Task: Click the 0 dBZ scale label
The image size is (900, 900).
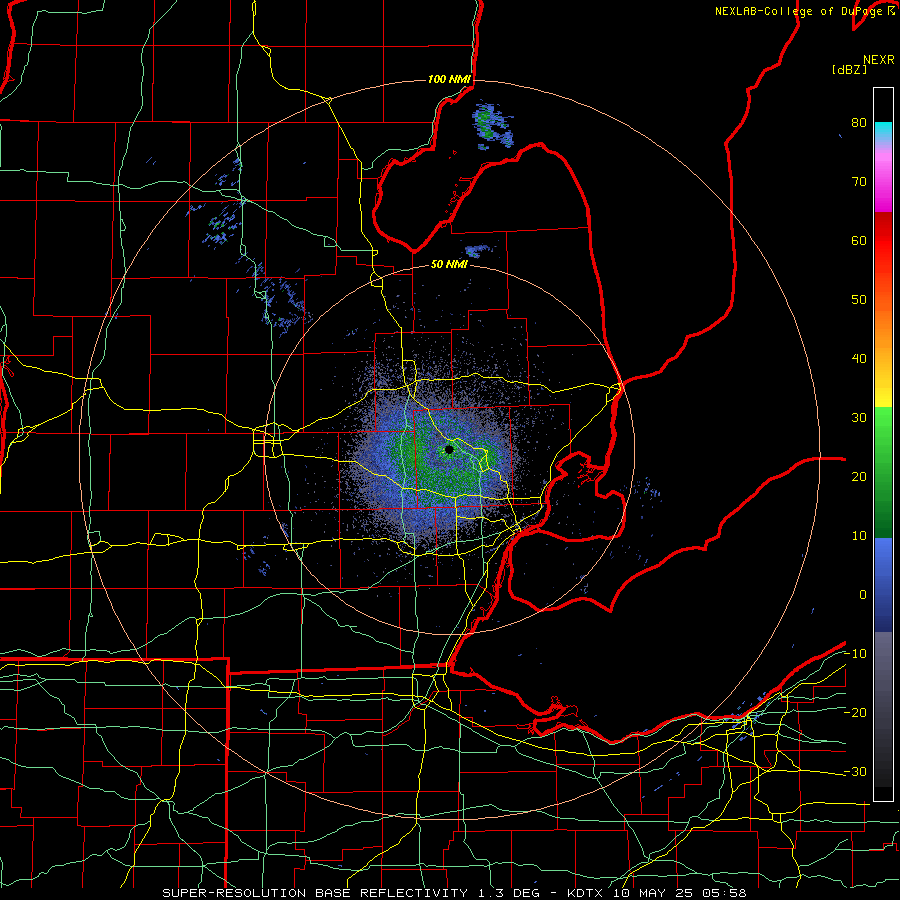Action: click(x=863, y=595)
